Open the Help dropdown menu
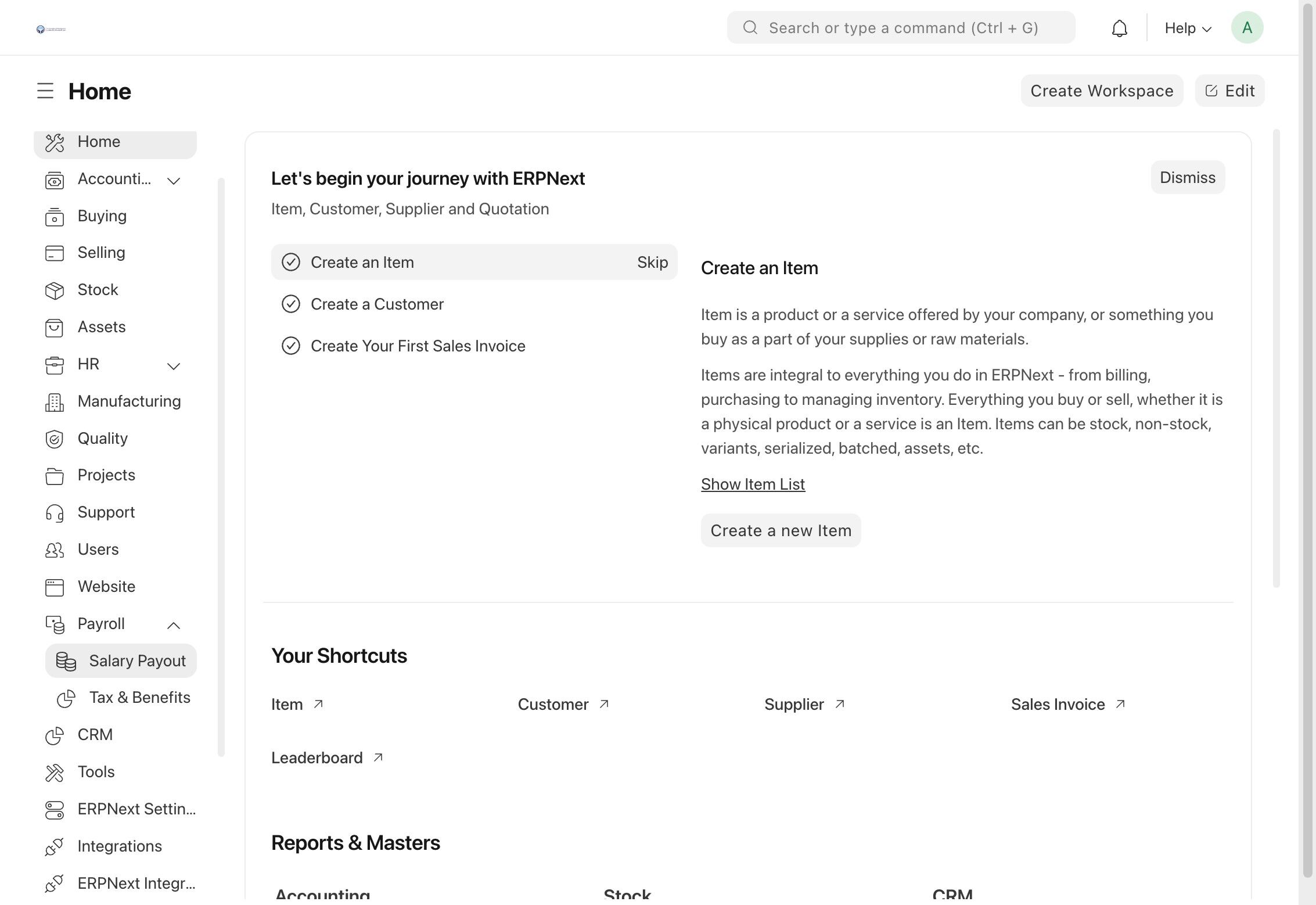The width and height of the screenshot is (1316, 905). pos(1188,28)
